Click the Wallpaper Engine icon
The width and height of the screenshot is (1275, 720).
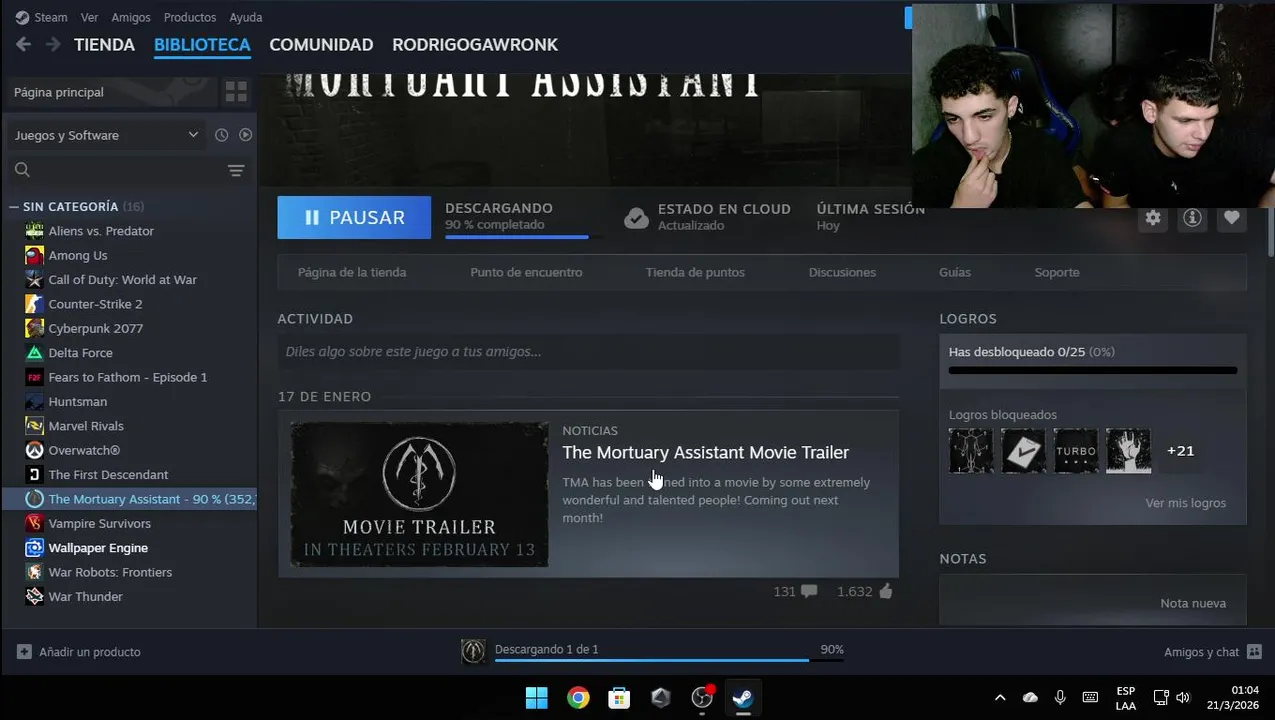34,548
